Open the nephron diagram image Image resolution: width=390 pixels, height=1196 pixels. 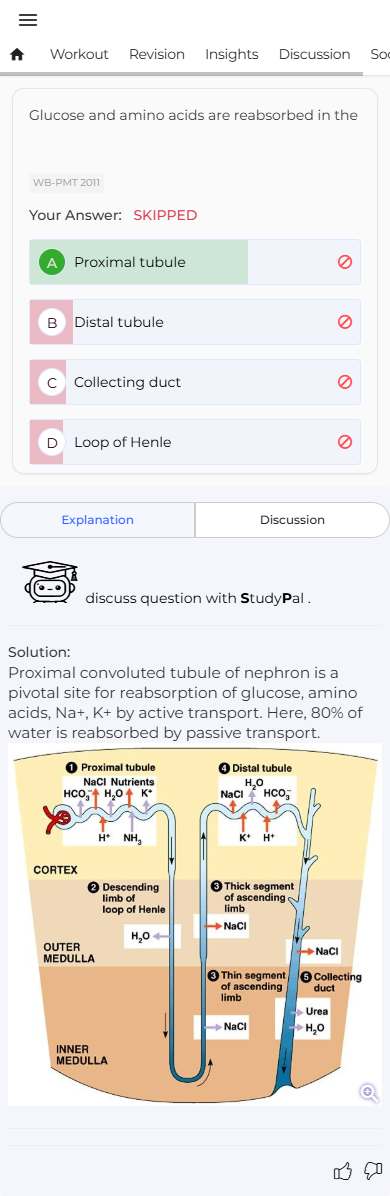click(x=195, y=924)
